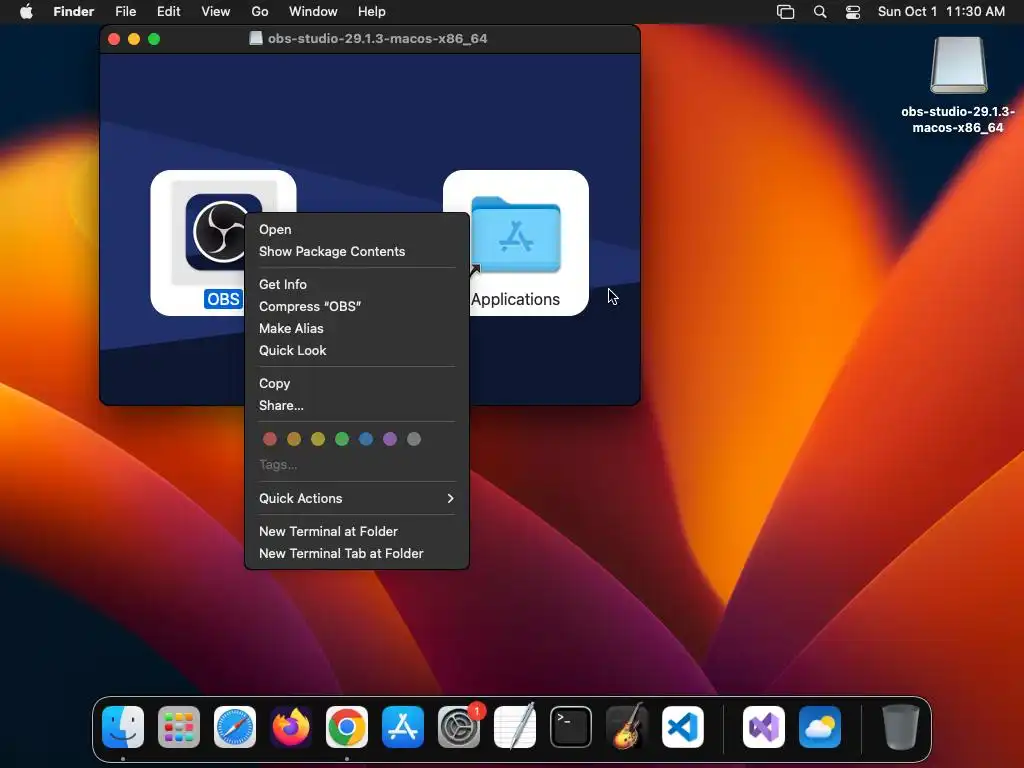The width and height of the screenshot is (1024, 768).
Task: Open Launchpad in the Dock
Action: pos(179,726)
